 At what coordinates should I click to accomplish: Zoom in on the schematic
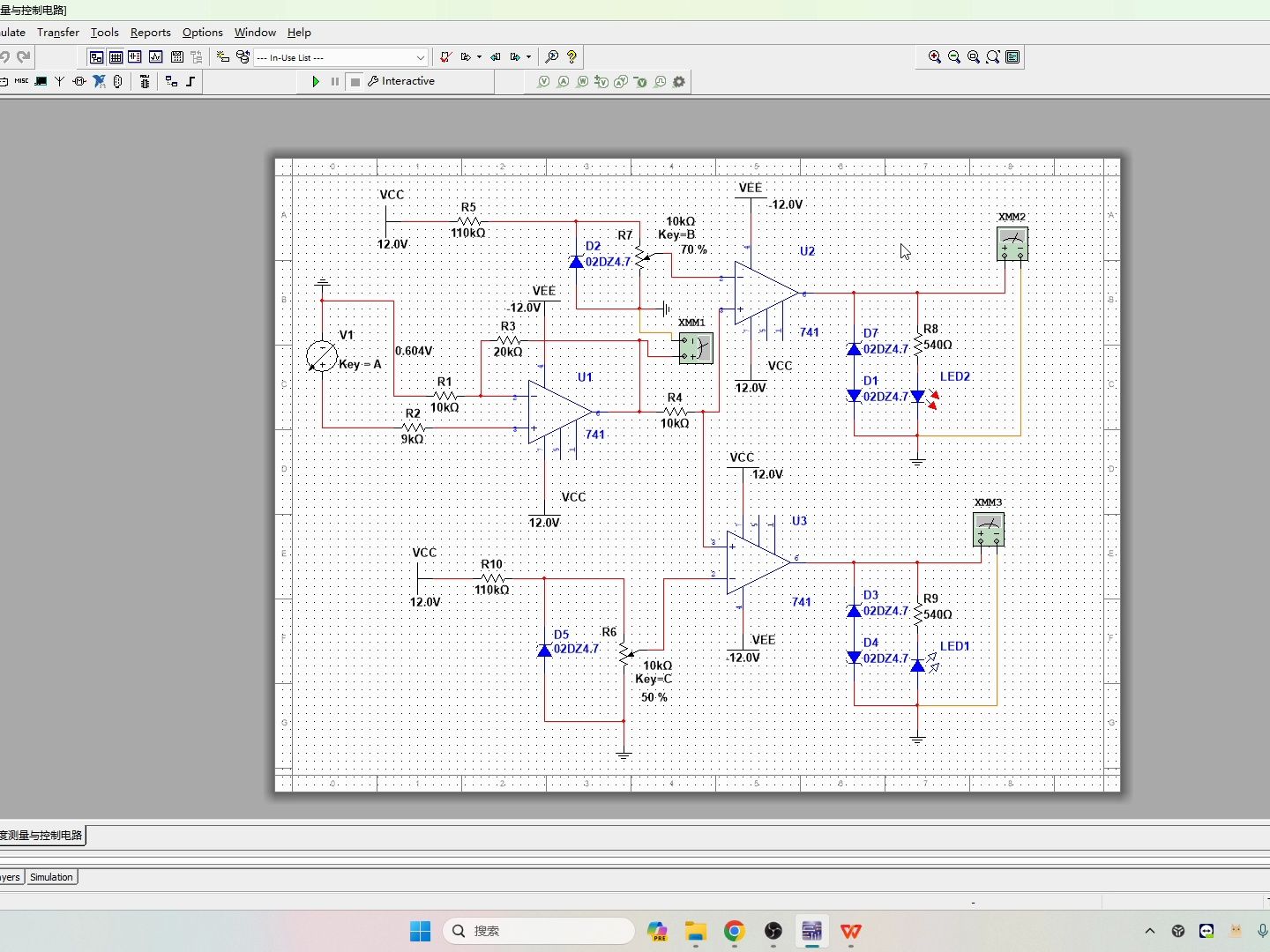tap(934, 57)
